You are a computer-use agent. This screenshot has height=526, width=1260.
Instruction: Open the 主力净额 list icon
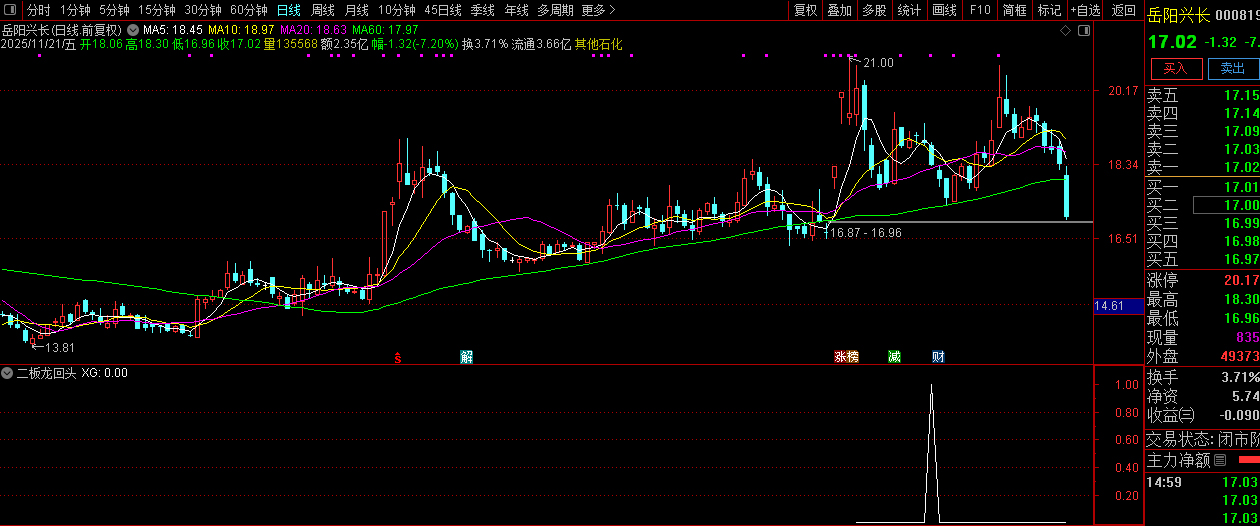tap(1219, 461)
